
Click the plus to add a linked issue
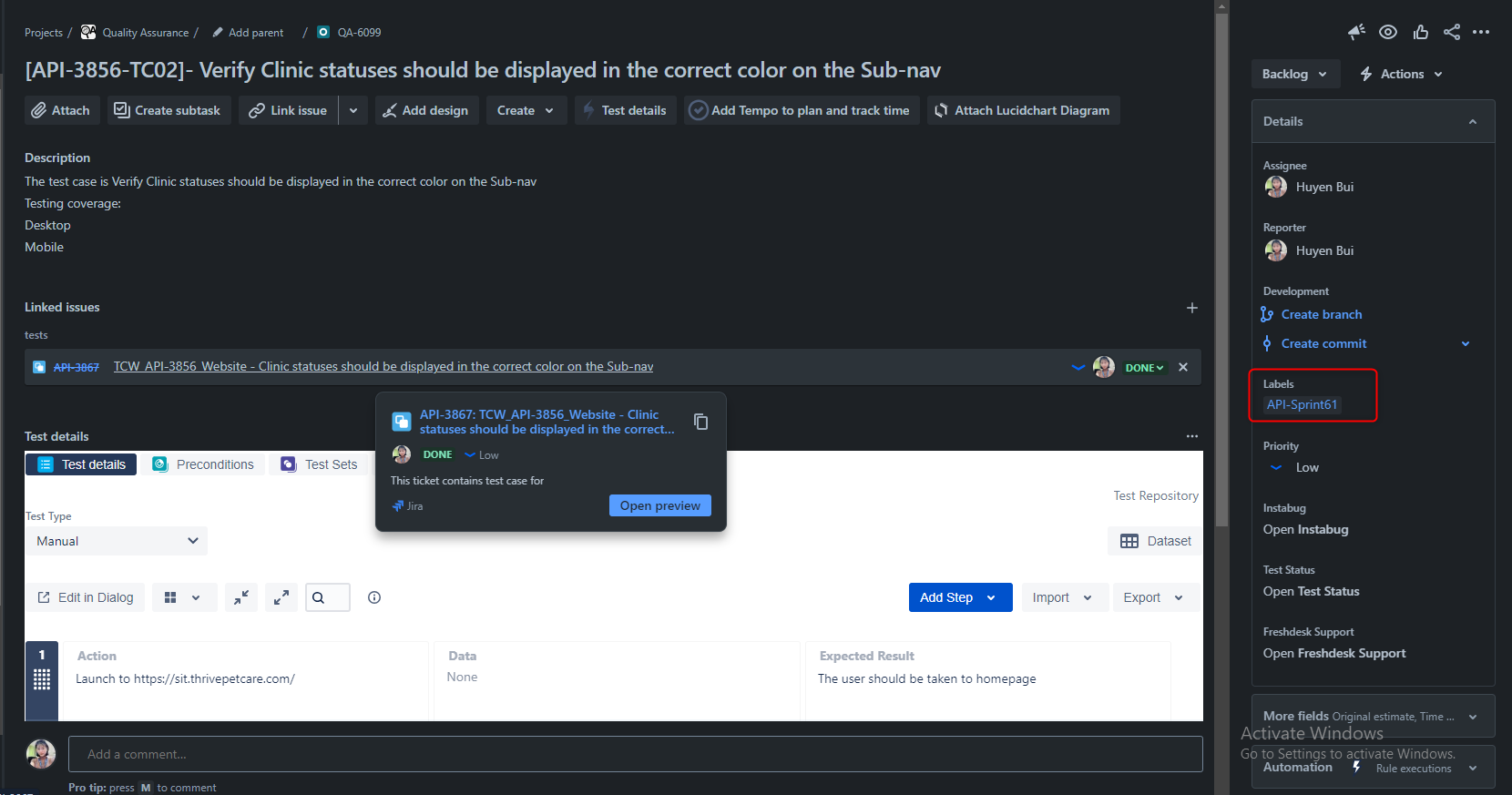click(1191, 308)
